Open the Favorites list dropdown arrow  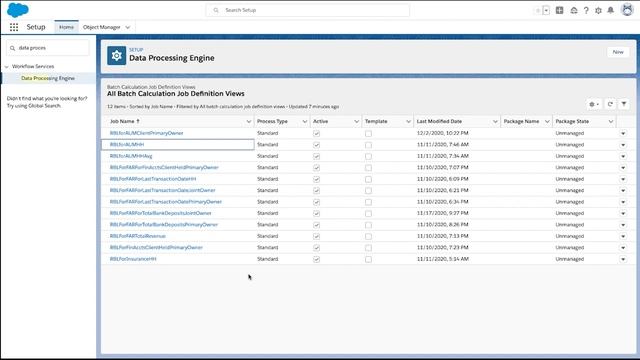click(546, 11)
